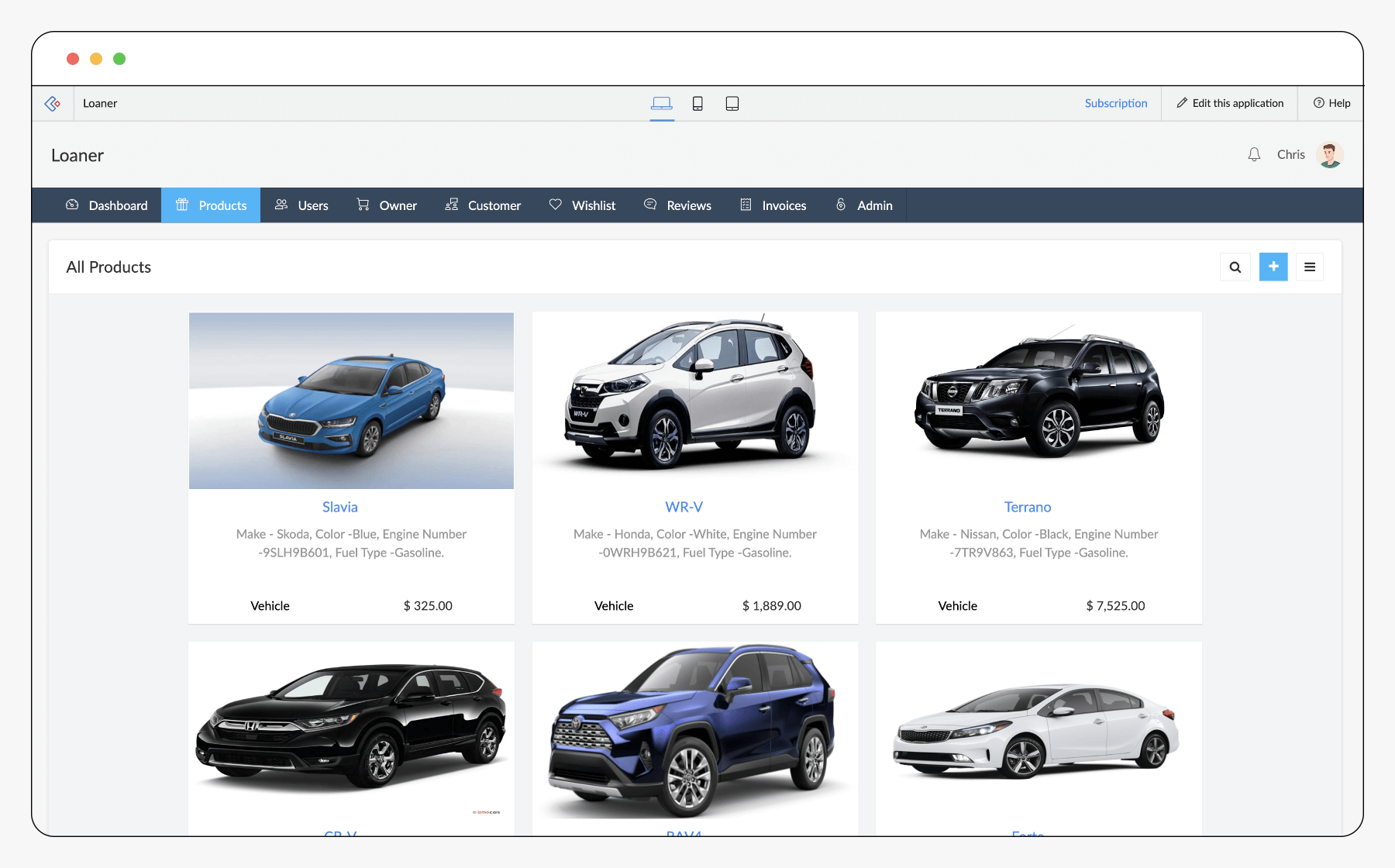Image resolution: width=1395 pixels, height=868 pixels.
Task: Click the Owner cart icon
Action: pyautogui.click(x=363, y=205)
